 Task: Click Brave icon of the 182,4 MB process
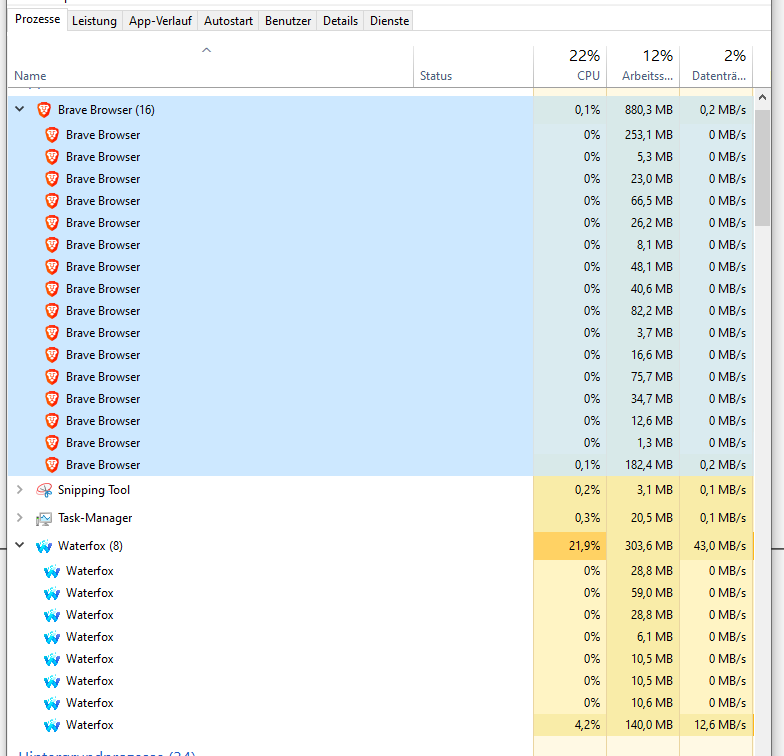click(52, 465)
